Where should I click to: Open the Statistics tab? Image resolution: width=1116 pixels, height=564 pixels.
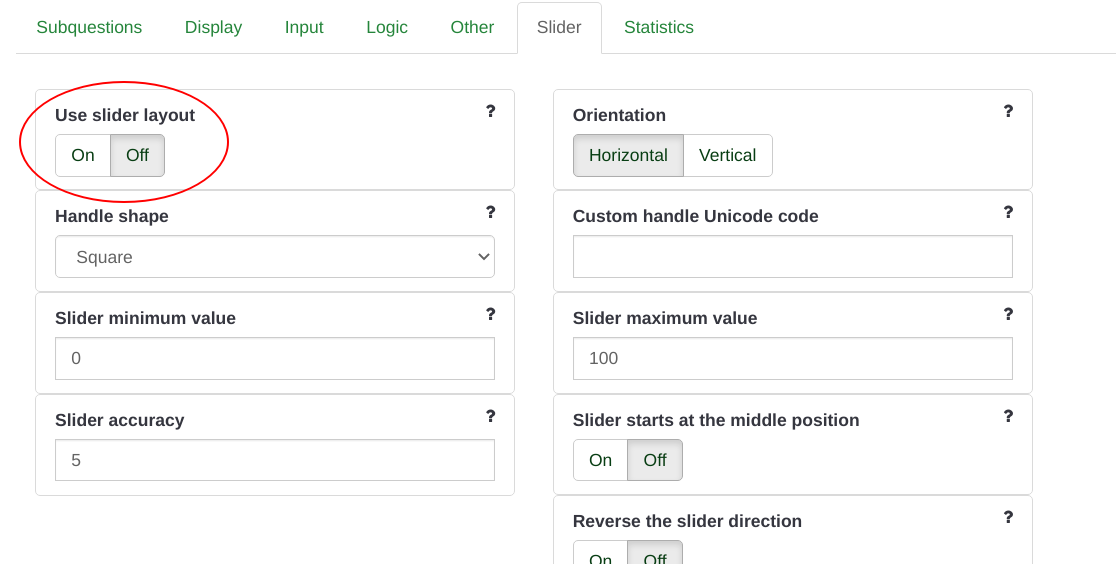point(658,28)
